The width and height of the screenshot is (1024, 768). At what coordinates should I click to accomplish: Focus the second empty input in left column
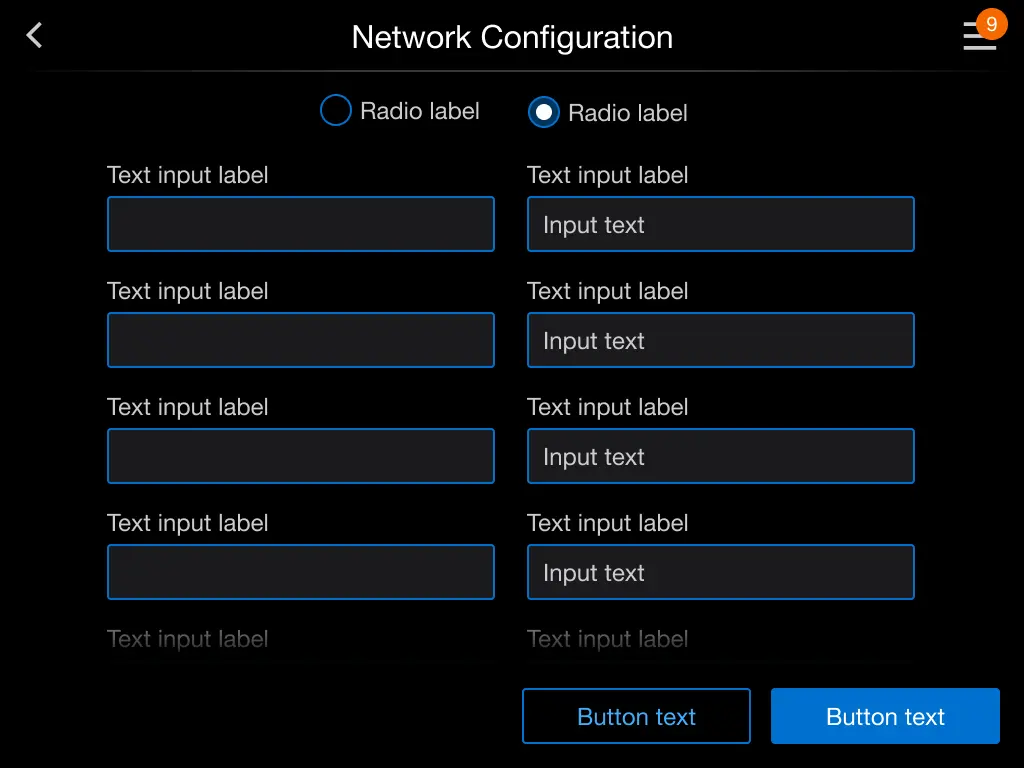tap(300, 340)
